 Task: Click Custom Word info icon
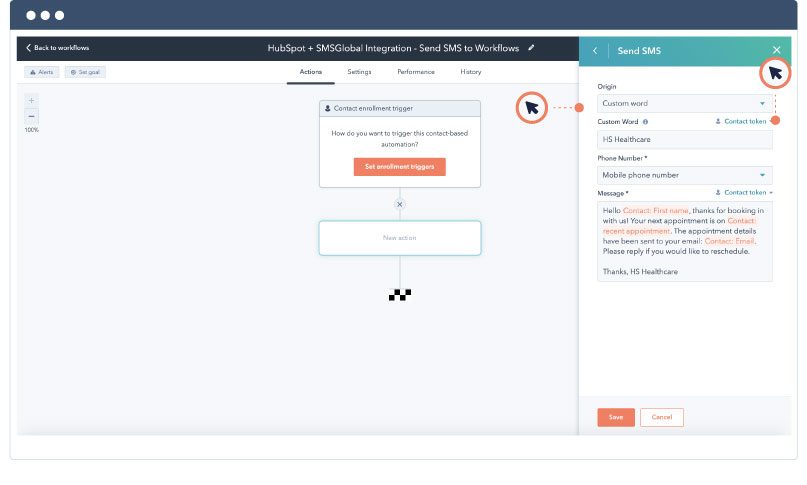tap(645, 122)
